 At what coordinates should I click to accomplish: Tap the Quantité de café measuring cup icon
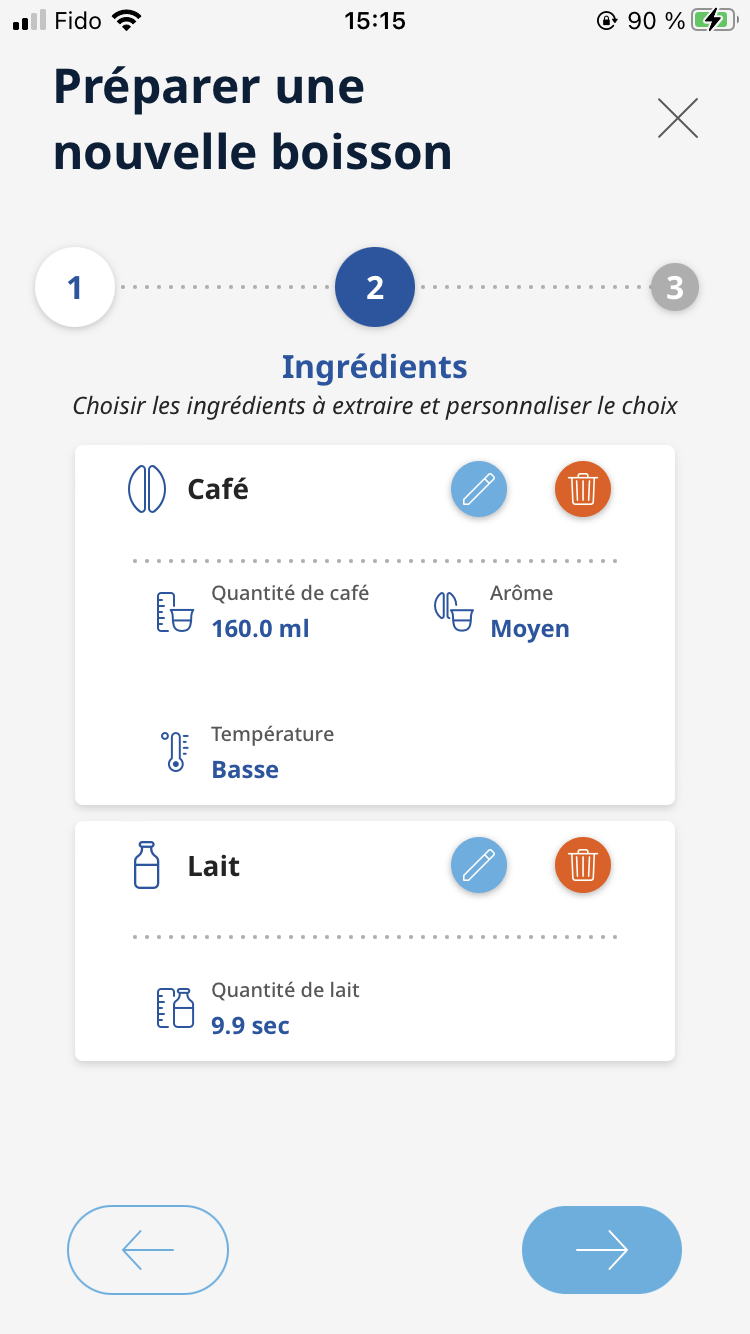pyautogui.click(x=174, y=611)
